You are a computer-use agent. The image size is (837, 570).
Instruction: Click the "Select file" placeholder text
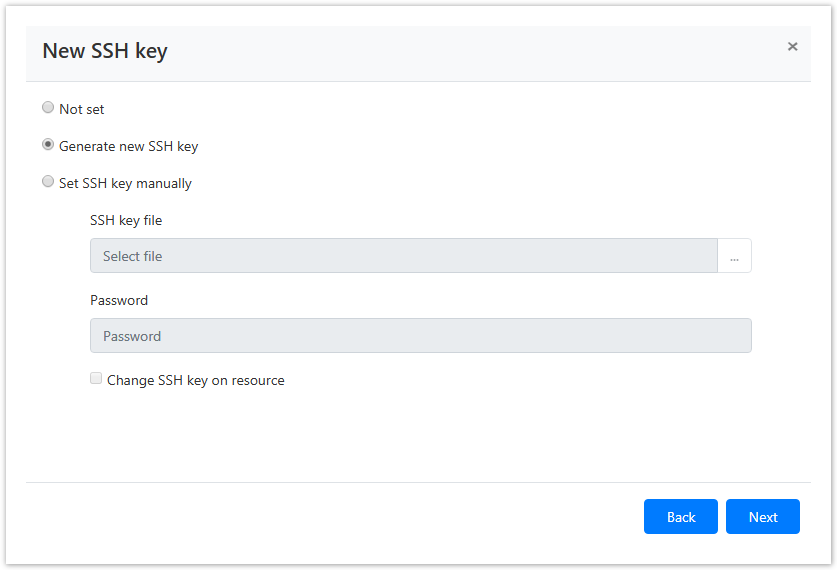(132, 256)
